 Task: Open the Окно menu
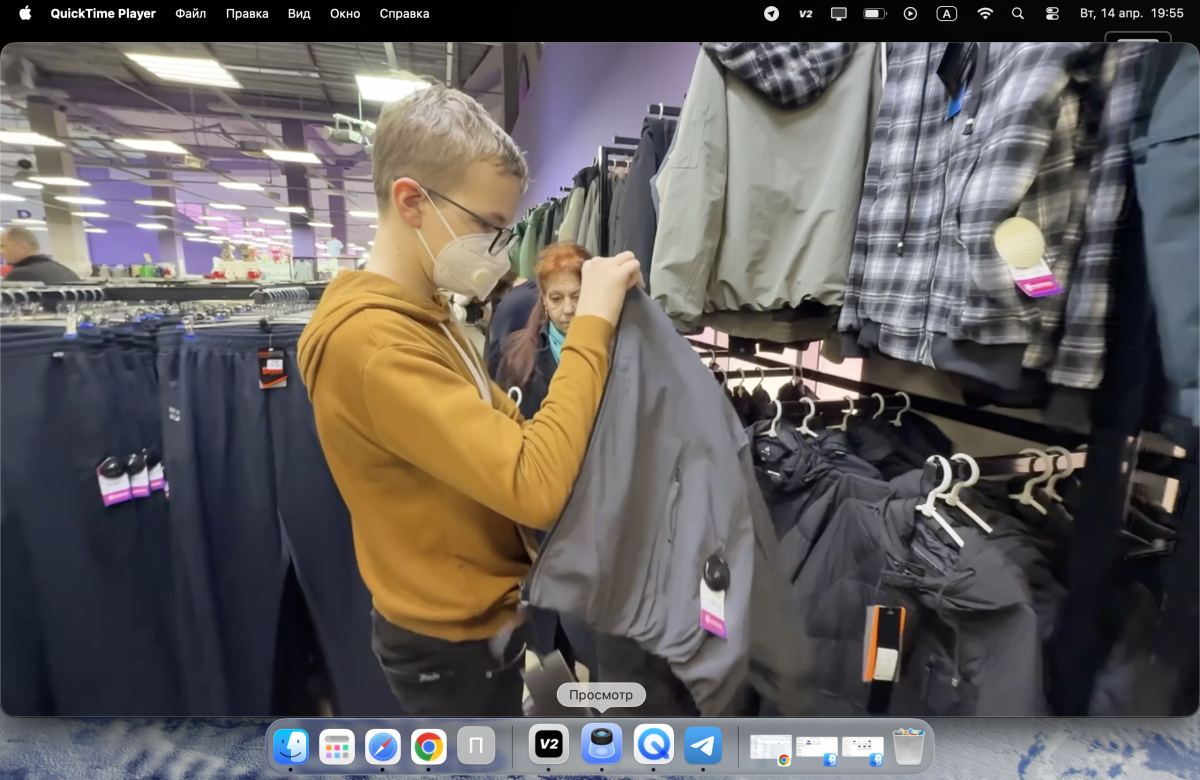(345, 14)
